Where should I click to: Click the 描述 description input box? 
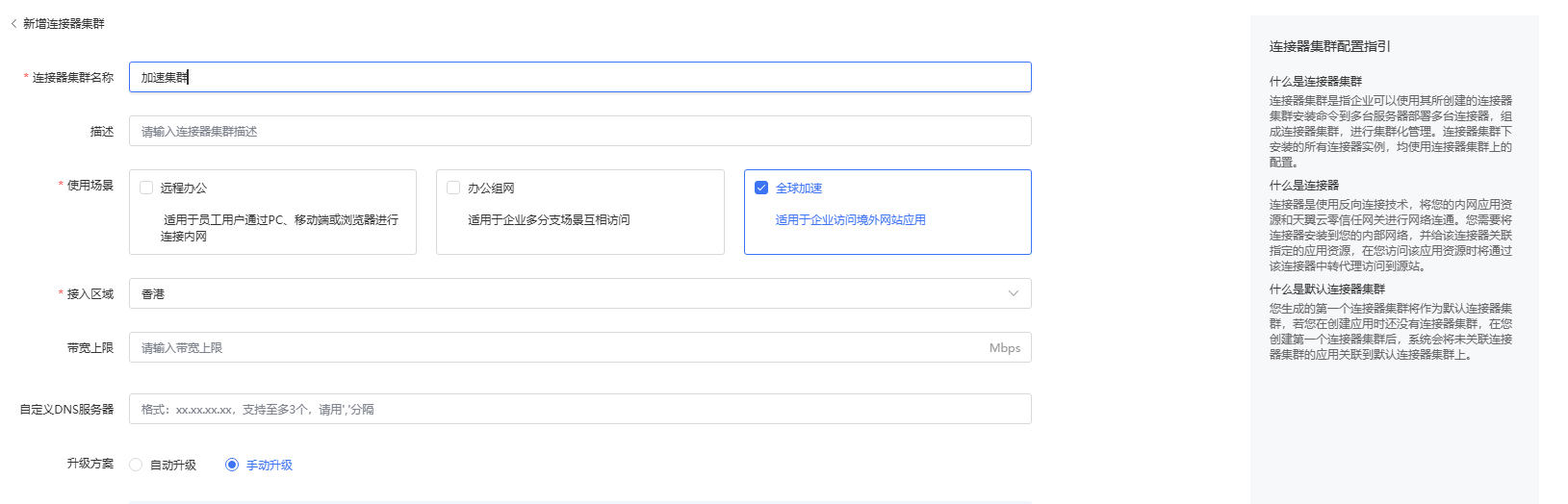pyautogui.click(x=579, y=131)
